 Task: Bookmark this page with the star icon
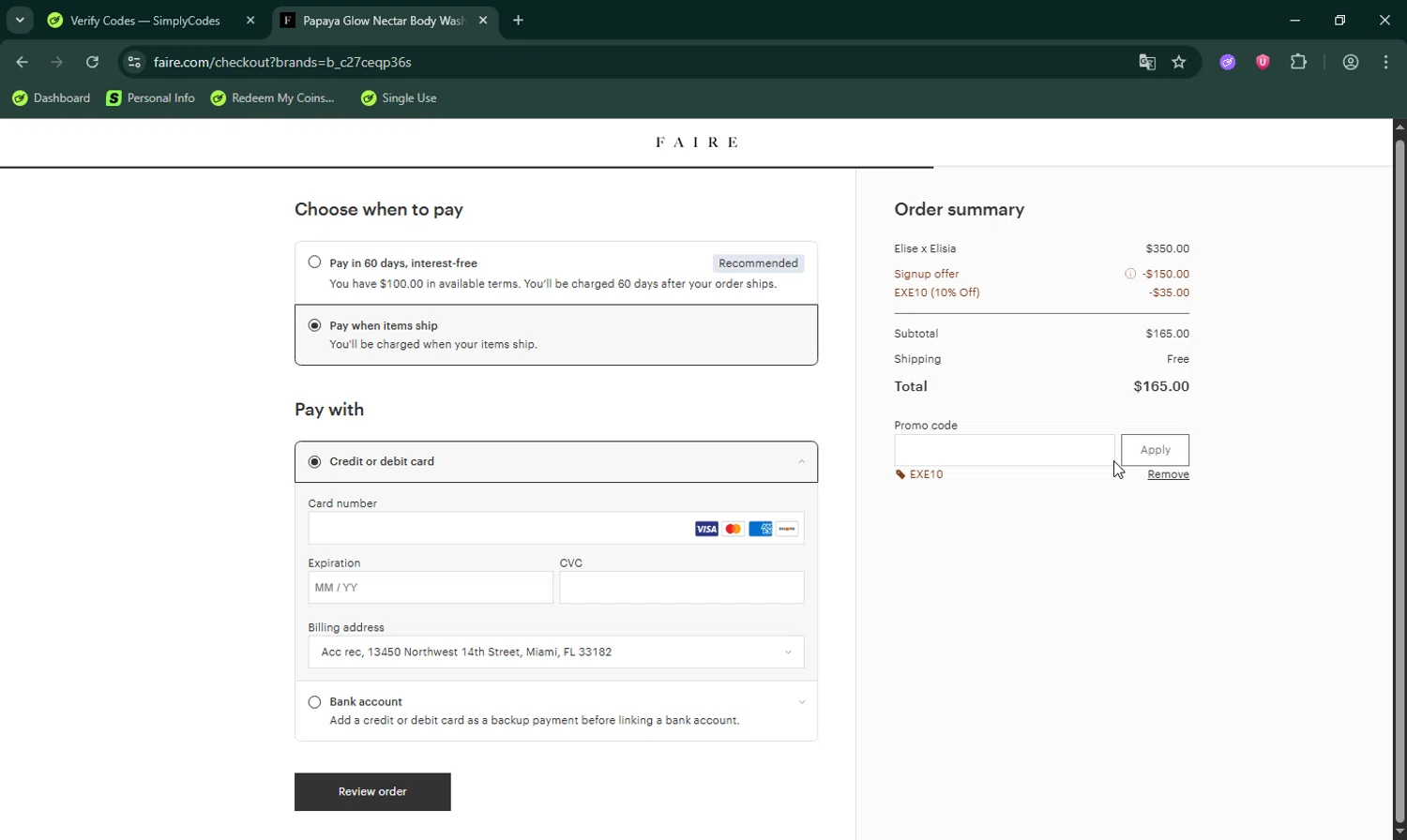1179,62
